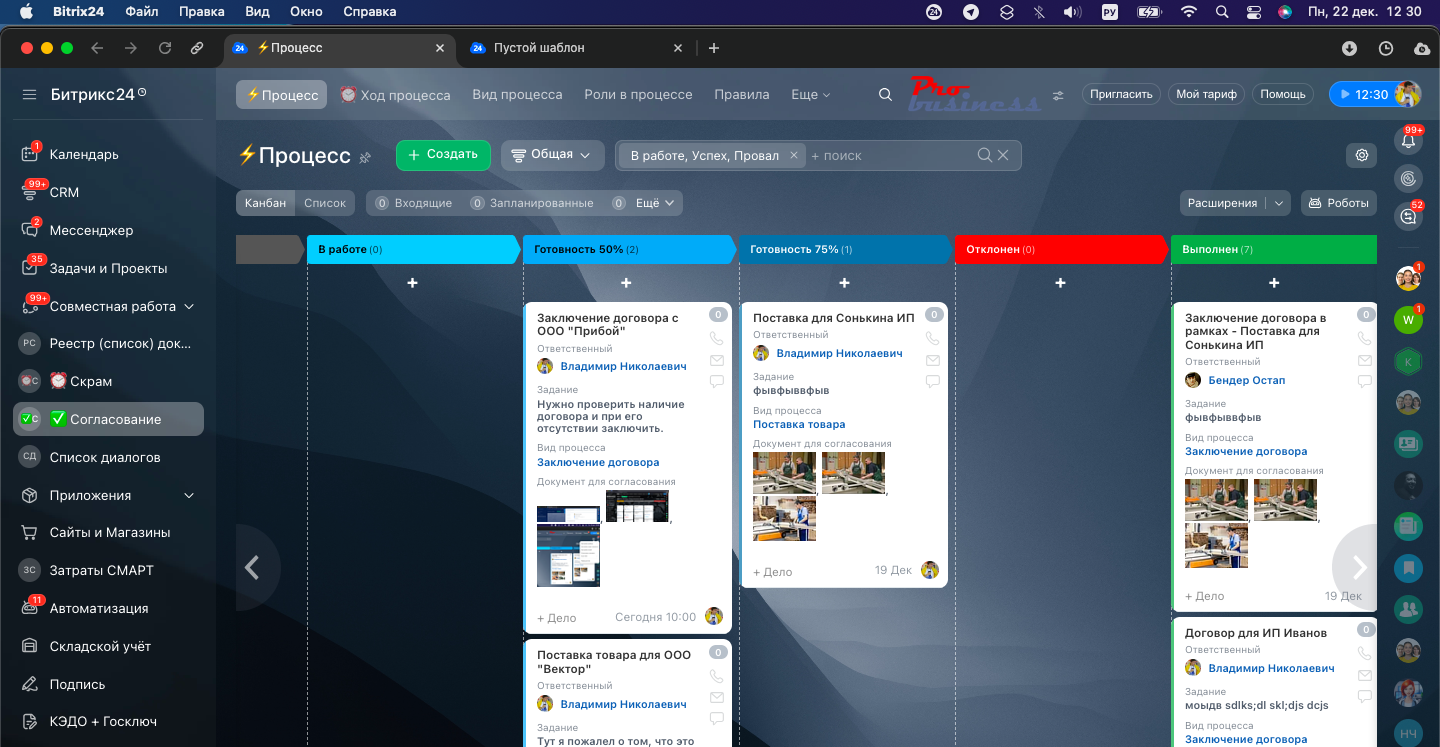
Task: Open the Ход процесса tab
Action: click(395, 94)
